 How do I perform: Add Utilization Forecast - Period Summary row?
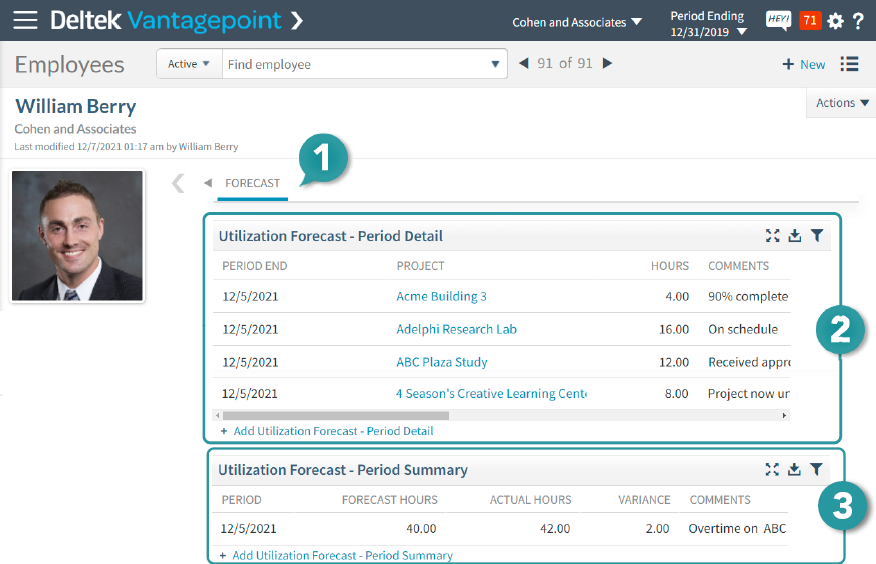pos(336,556)
